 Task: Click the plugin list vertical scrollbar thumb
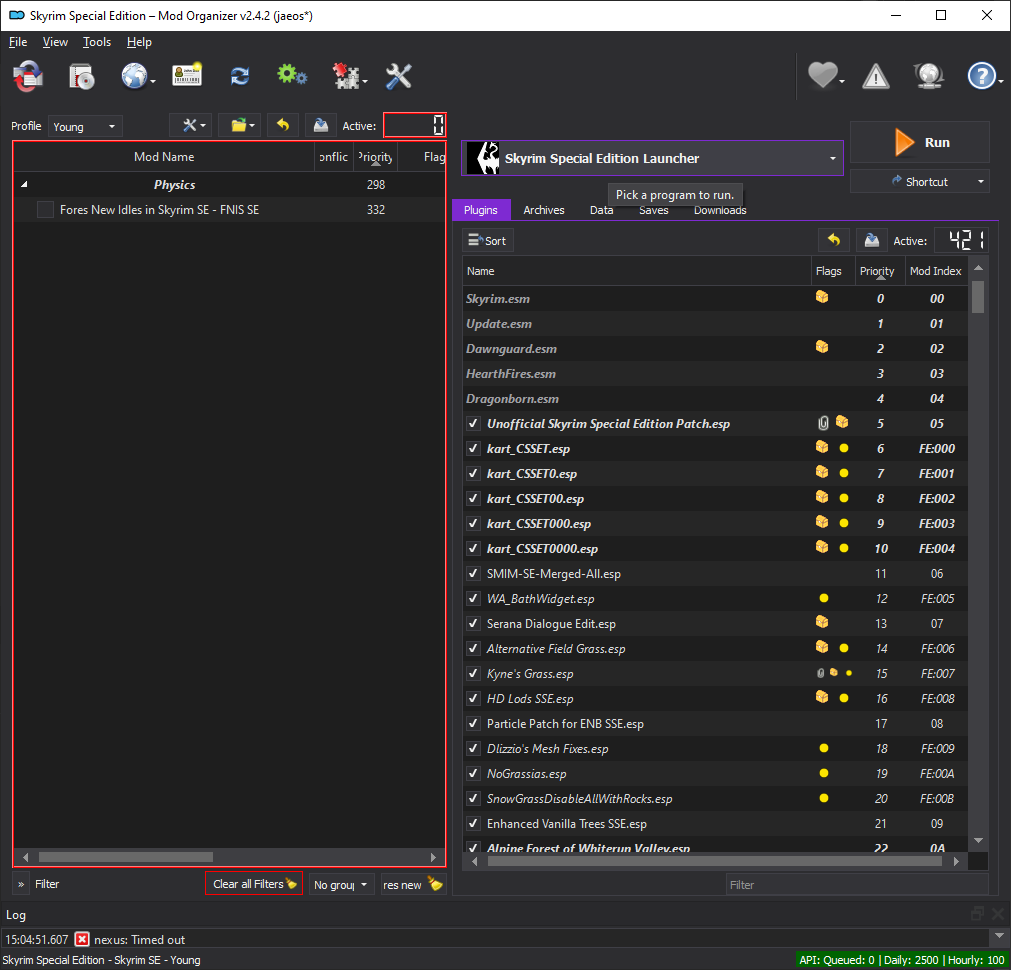click(x=978, y=296)
